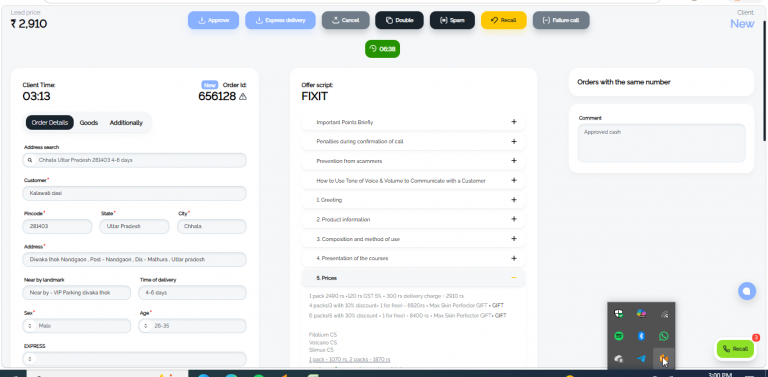768x377 pixels.
Task: Open the colorful Copilot tray icon
Action: [641, 314]
